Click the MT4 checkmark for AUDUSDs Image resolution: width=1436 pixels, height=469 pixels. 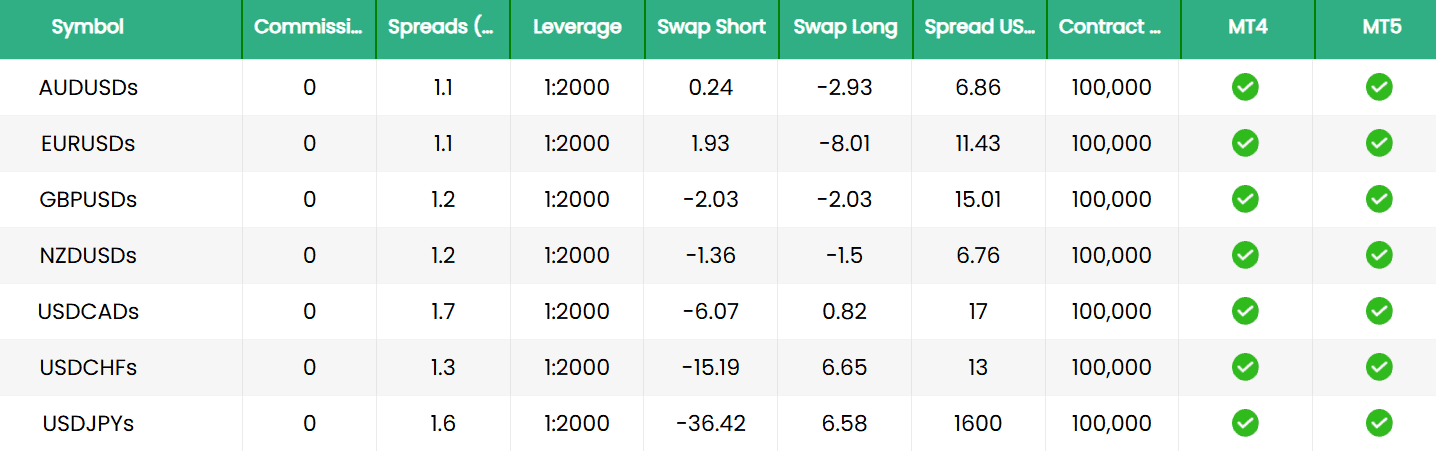click(1245, 88)
